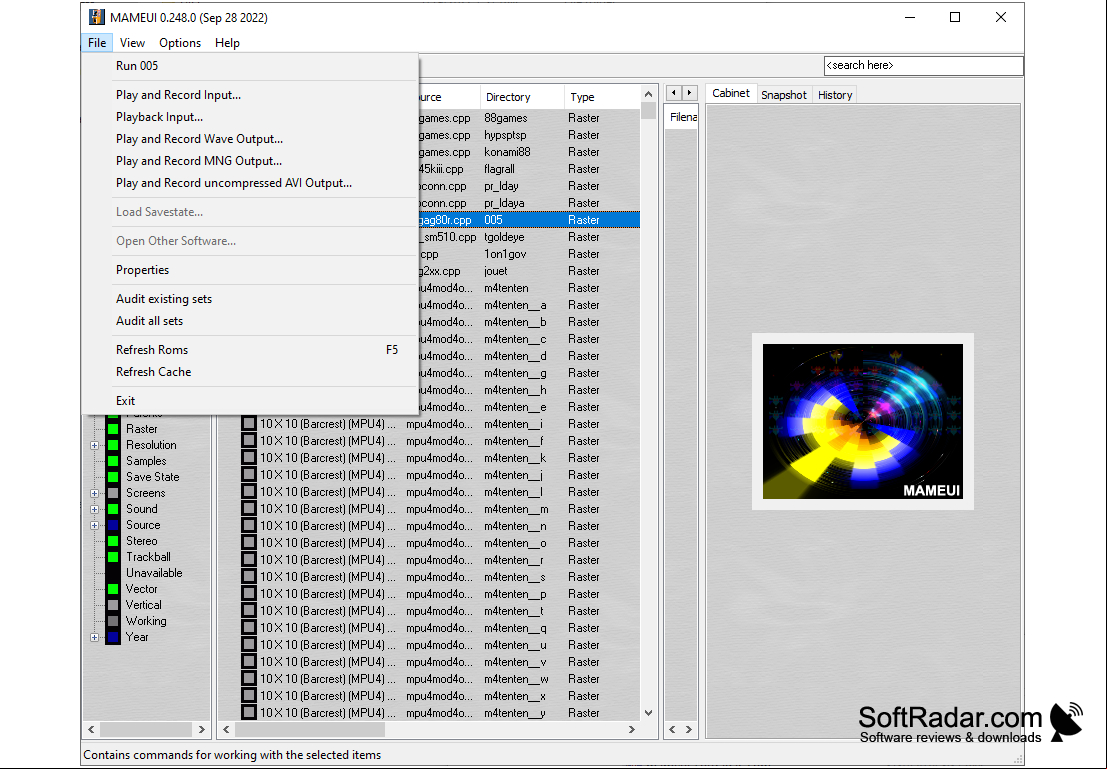
Task: Click the game icon in the m4tenten__n row
Action: 249,525
